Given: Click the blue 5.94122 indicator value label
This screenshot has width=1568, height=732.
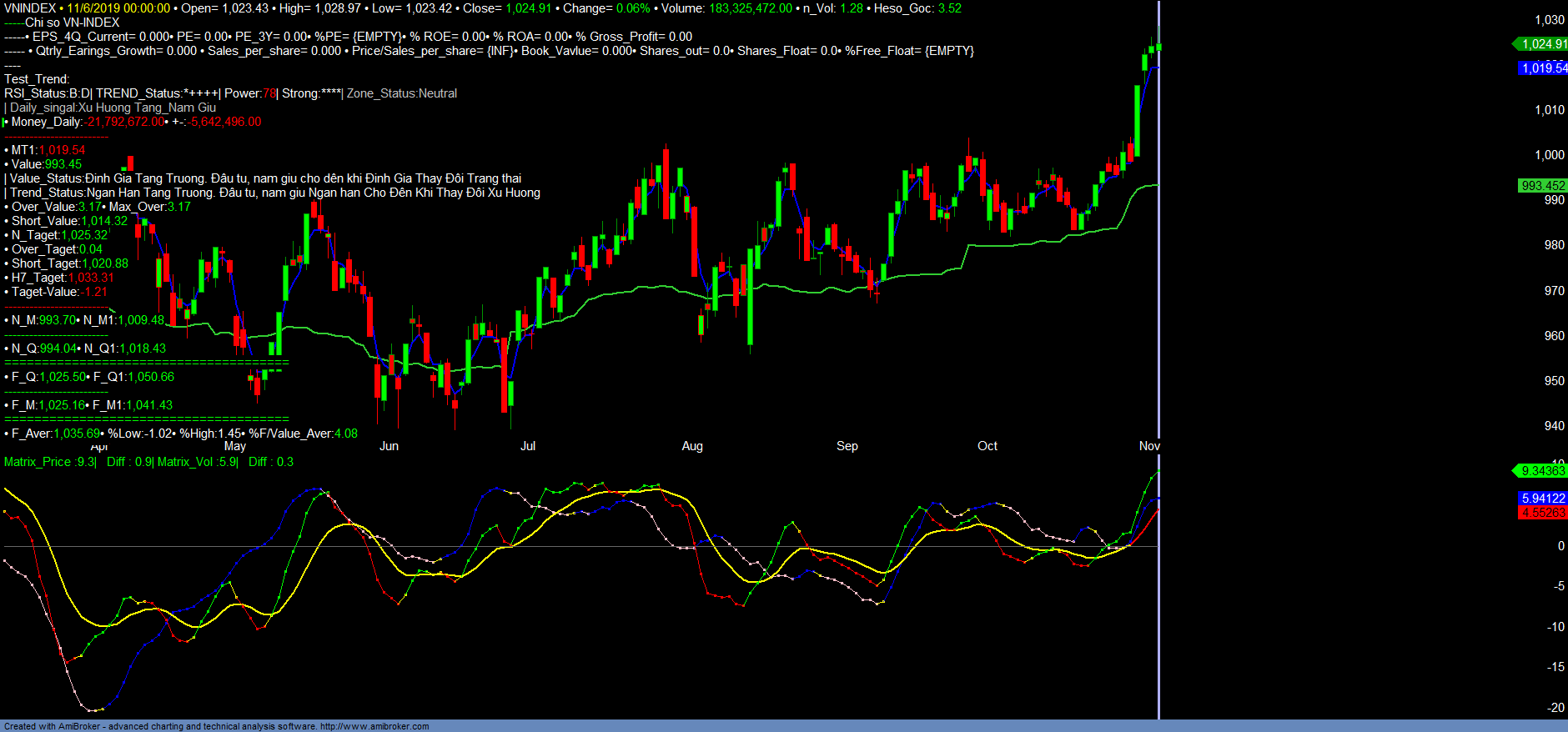Looking at the screenshot, I should [x=1542, y=499].
